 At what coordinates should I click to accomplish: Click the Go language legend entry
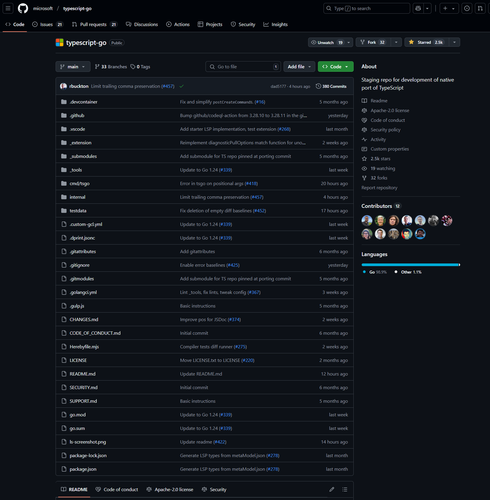click(x=375, y=272)
